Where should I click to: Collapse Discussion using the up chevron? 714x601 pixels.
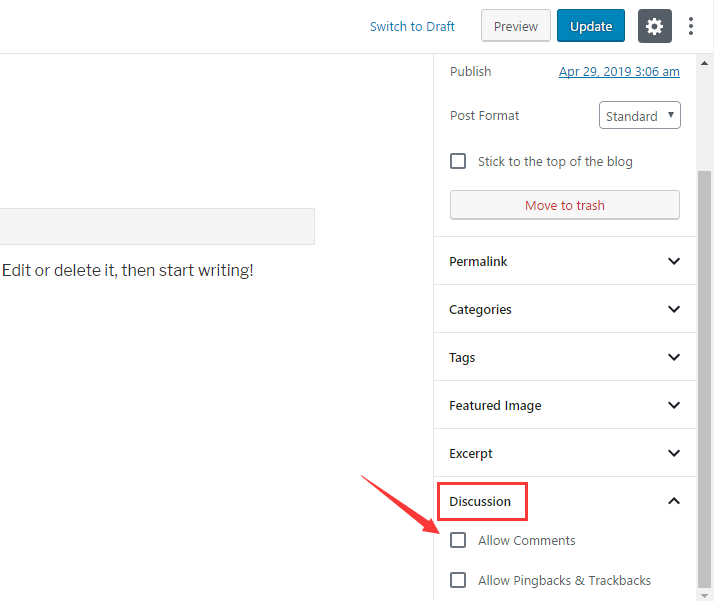coord(673,501)
